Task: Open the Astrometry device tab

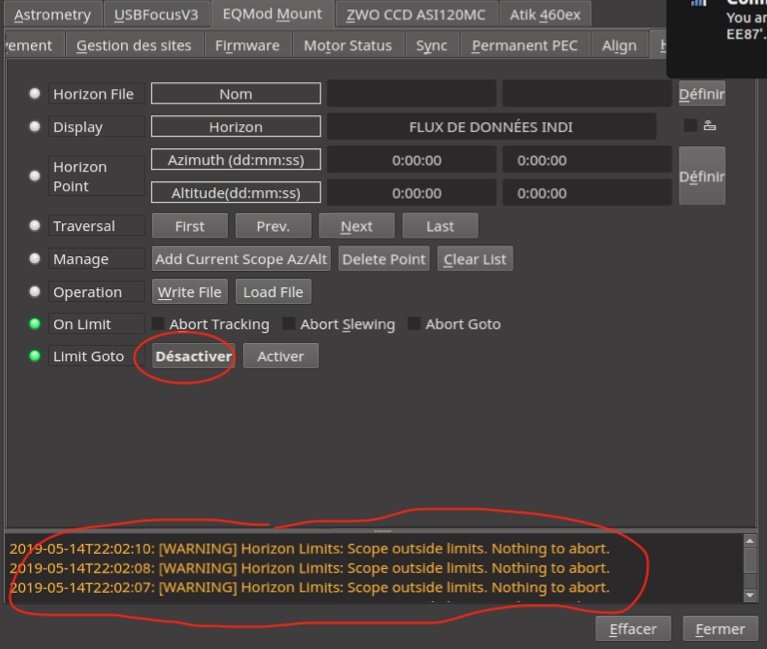Action: coord(52,15)
